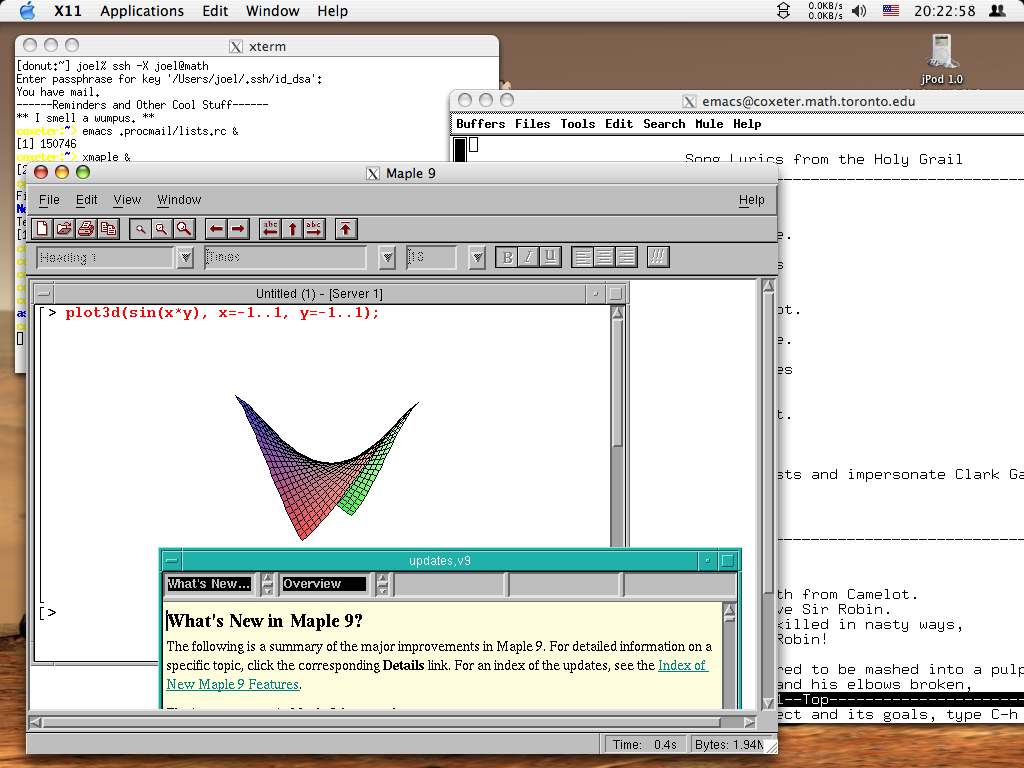Screen dimensions: 1024x768
Task: Open Maple's Edit menu
Action: pyautogui.click(x=86, y=200)
